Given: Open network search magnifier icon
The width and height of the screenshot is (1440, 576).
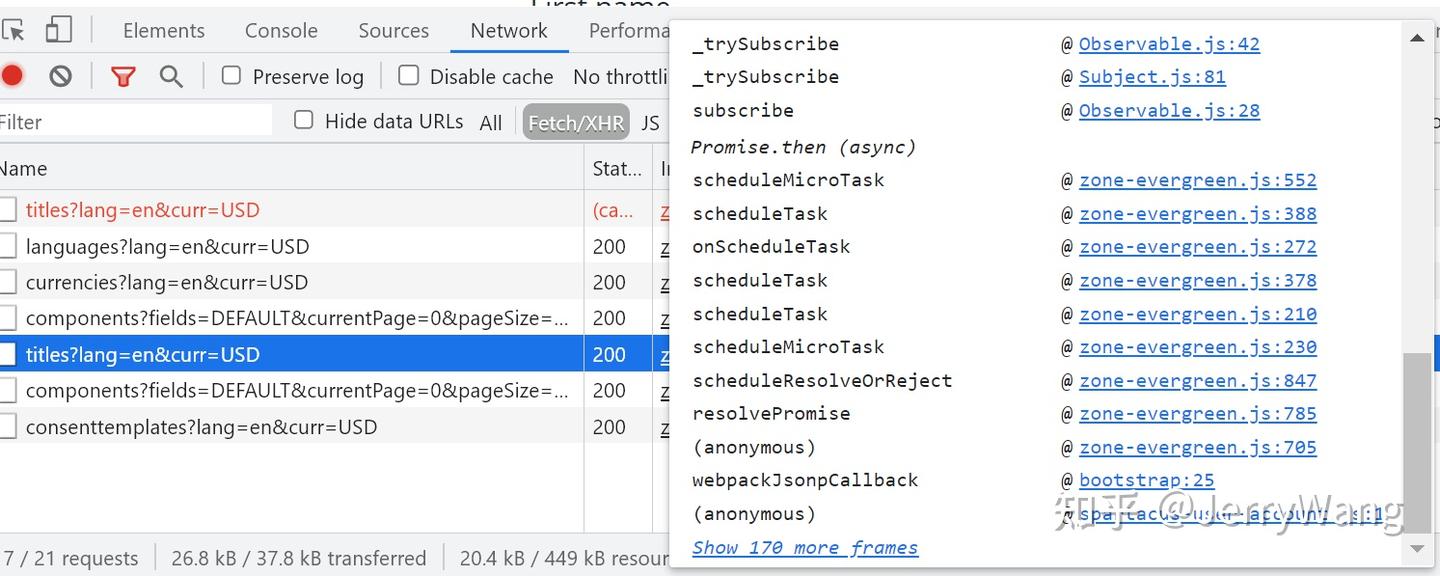Looking at the screenshot, I should pos(172,76).
